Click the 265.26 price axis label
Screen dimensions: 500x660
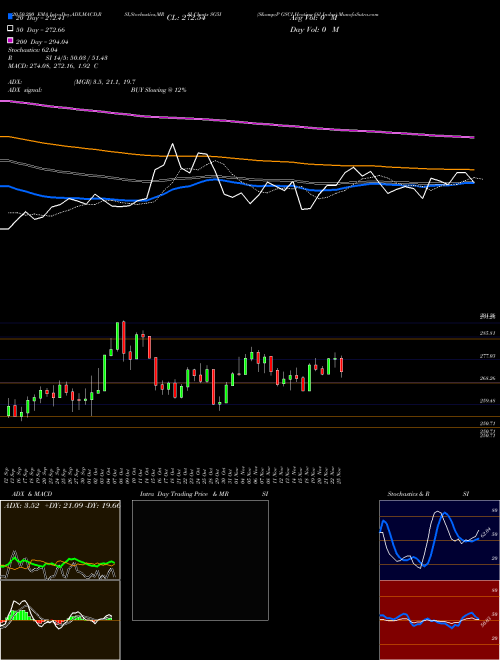tap(487, 379)
